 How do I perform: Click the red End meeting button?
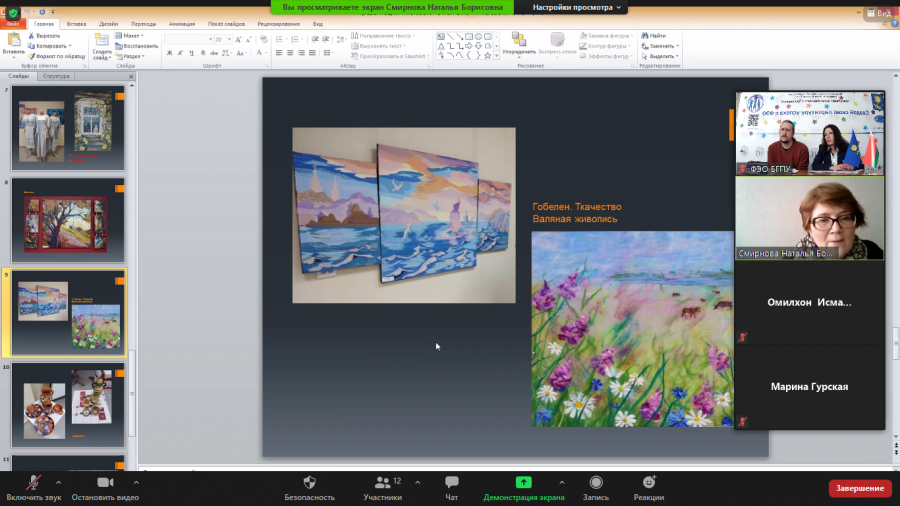point(859,488)
